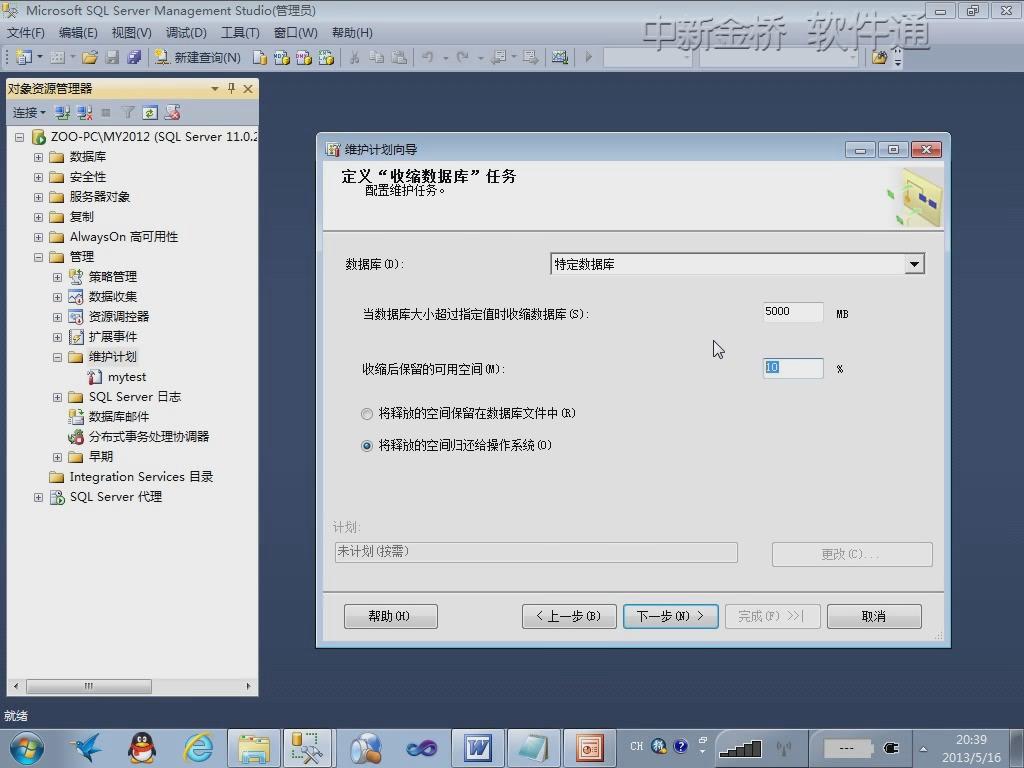Screen dimensions: 1024x768
Task: Click the Disconnect icon in Object Explorer toolbar
Action: pyautogui.click(x=84, y=113)
